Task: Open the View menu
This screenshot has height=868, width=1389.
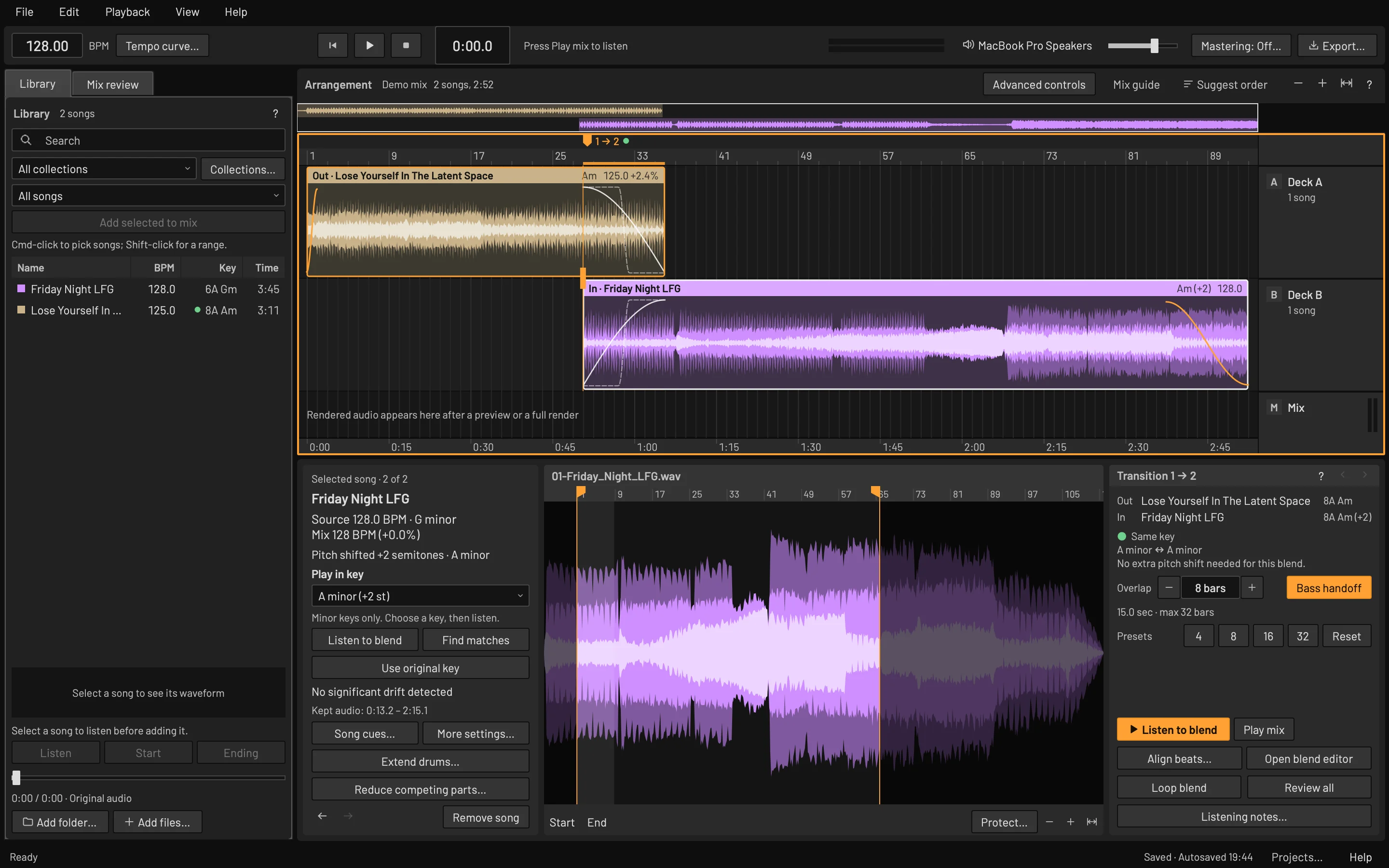Action: pyautogui.click(x=187, y=12)
